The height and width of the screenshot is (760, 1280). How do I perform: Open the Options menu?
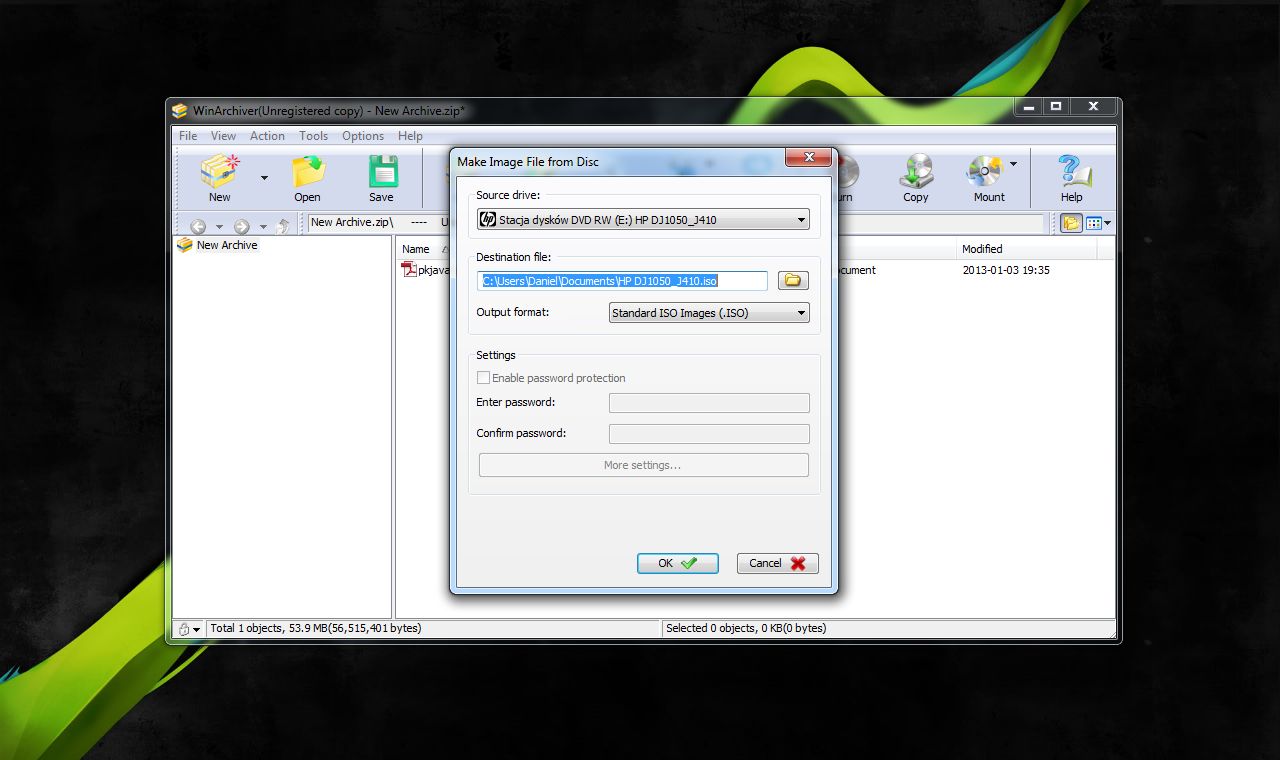(x=363, y=136)
